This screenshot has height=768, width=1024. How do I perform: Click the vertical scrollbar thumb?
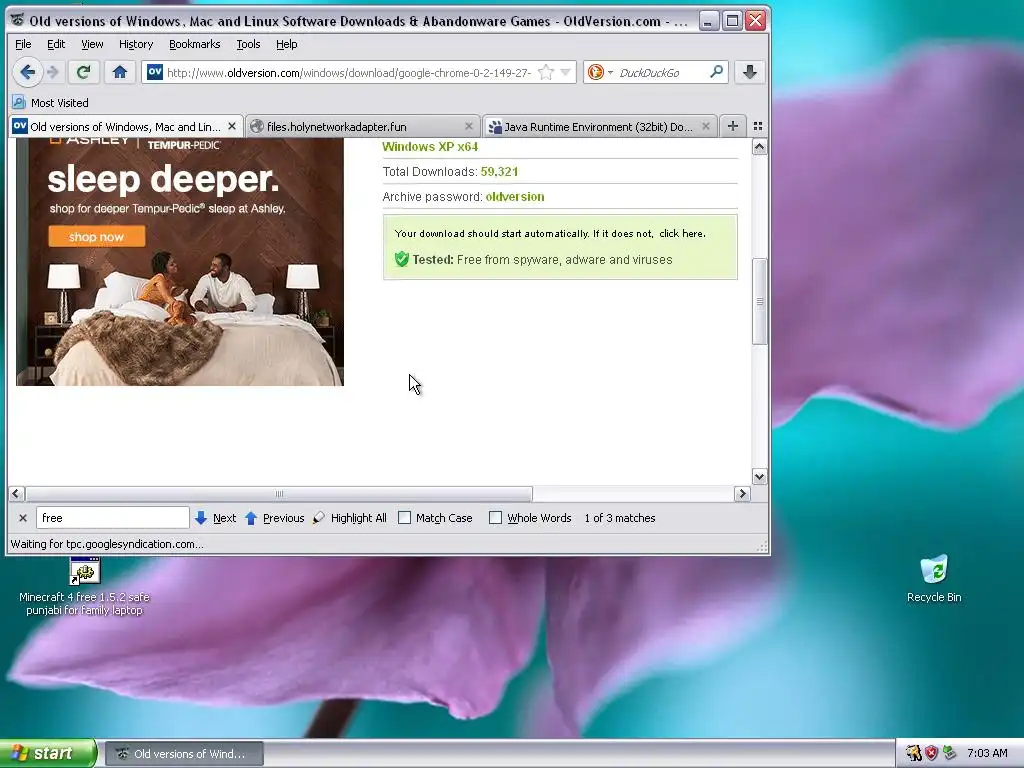759,301
